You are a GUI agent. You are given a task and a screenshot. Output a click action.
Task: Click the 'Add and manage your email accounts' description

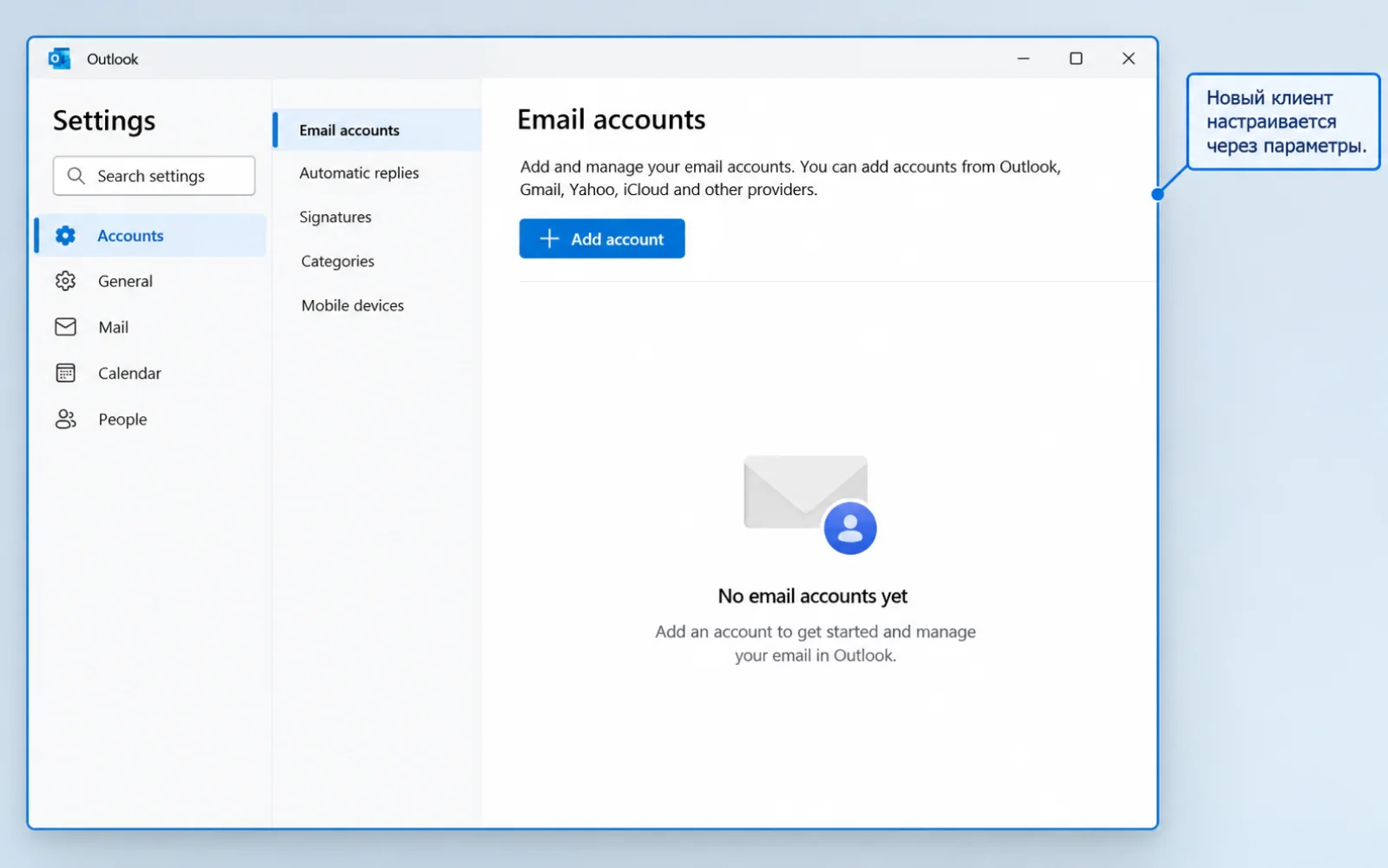790,178
